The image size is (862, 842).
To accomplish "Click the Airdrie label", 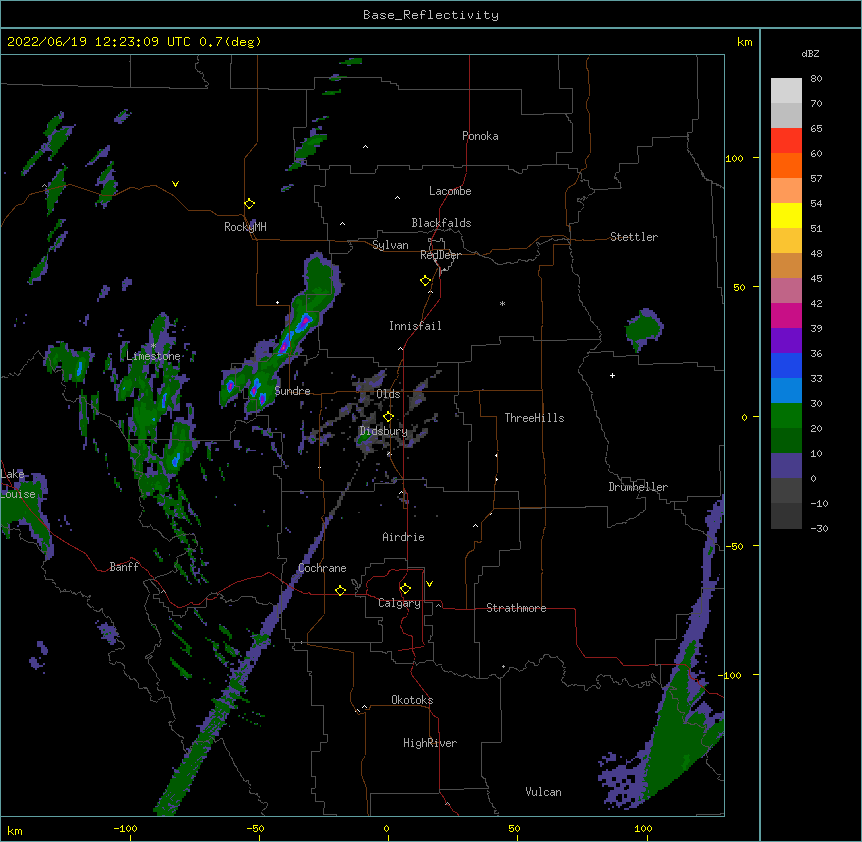I will pos(403,537).
